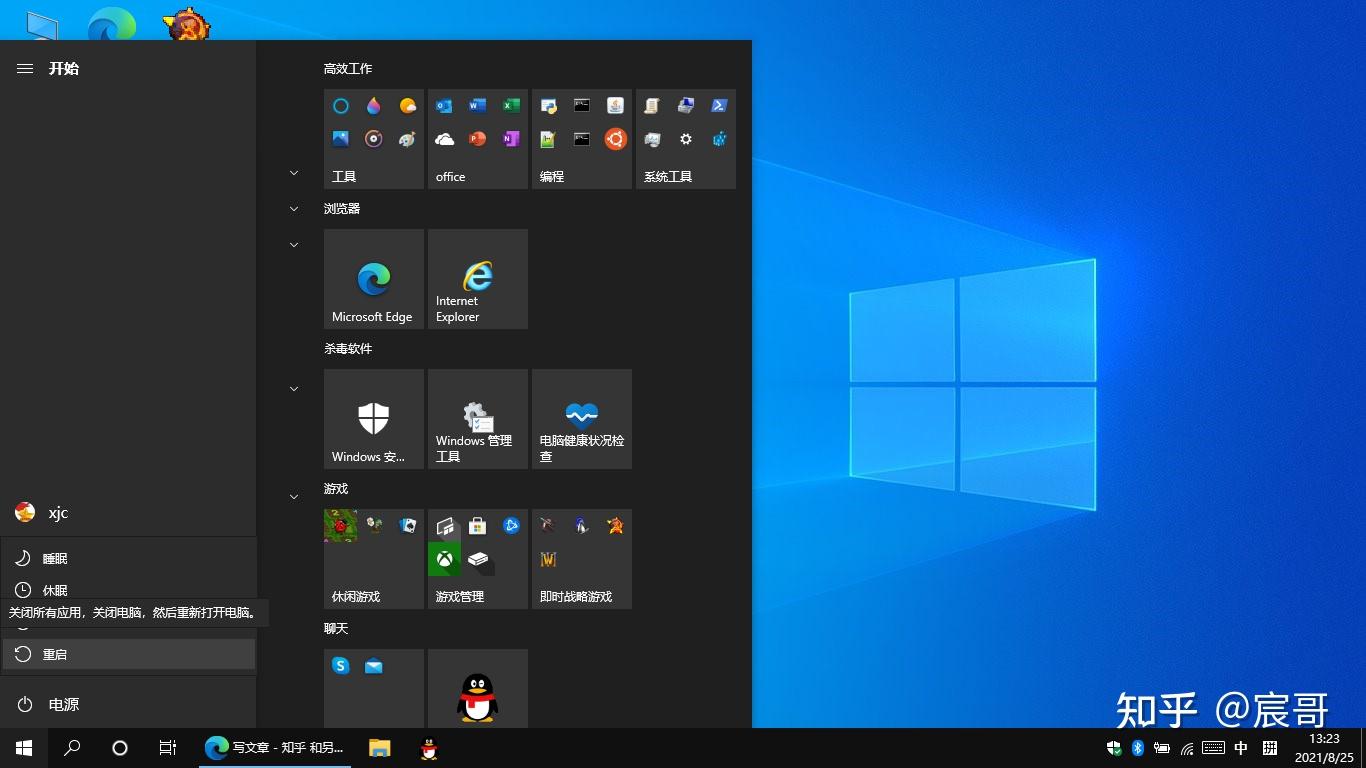Open Task View on taskbar
The height and width of the screenshot is (768, 1366).
[x=168, y=748]
